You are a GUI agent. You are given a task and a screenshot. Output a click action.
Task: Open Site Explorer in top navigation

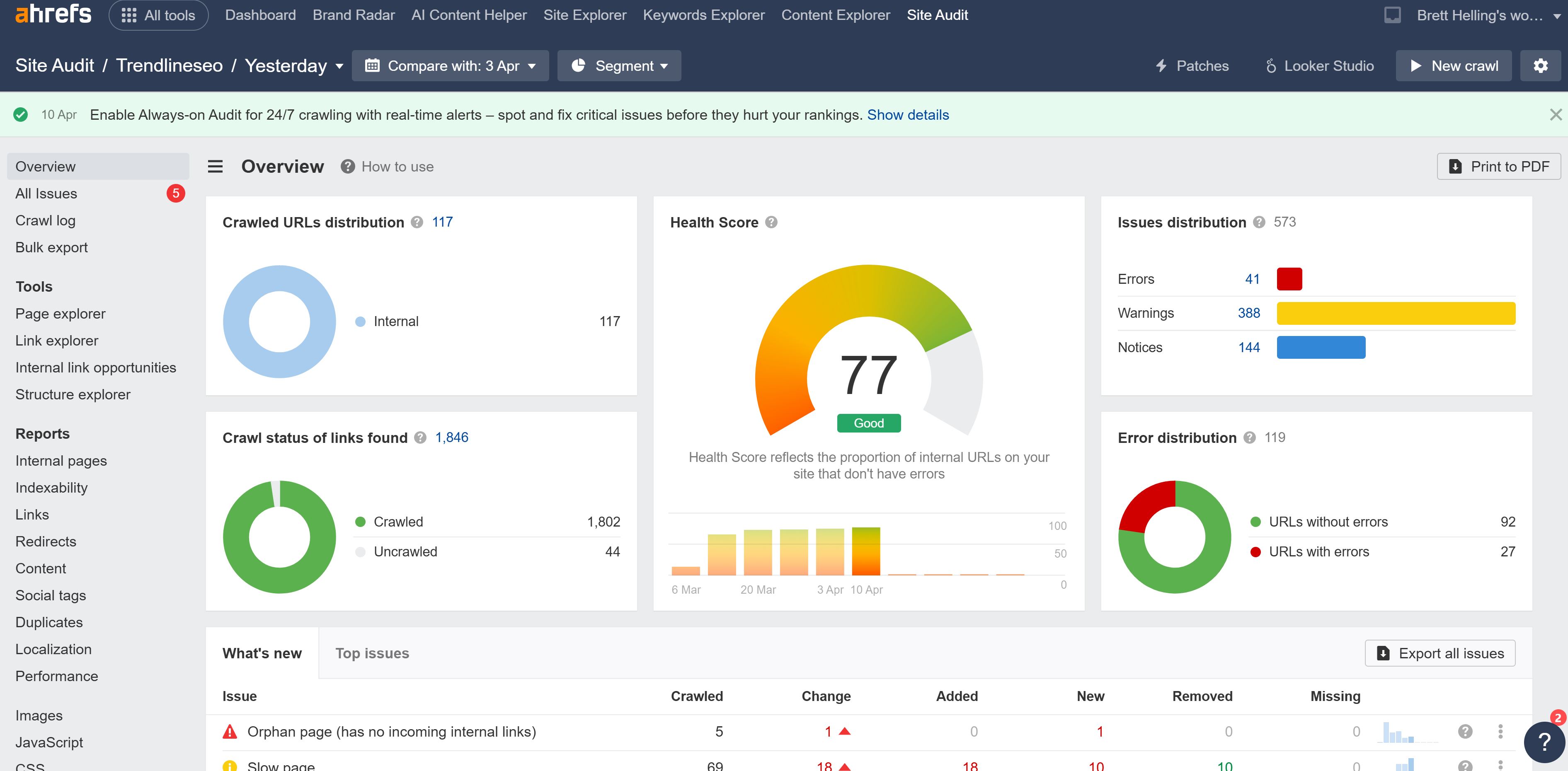pos(584,15)
